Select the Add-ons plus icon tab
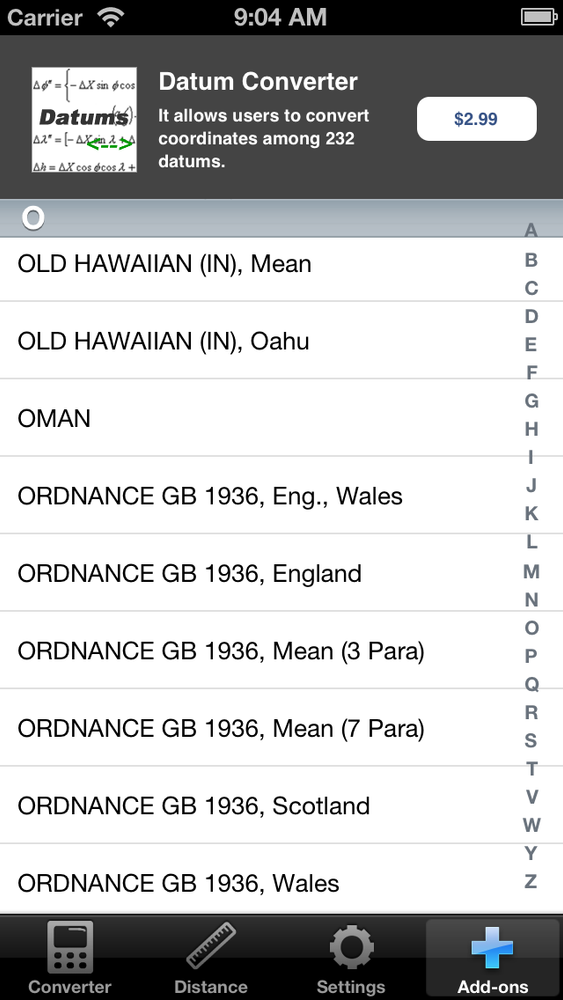This screenshot has width=563, height=1000. click(492, 958)
